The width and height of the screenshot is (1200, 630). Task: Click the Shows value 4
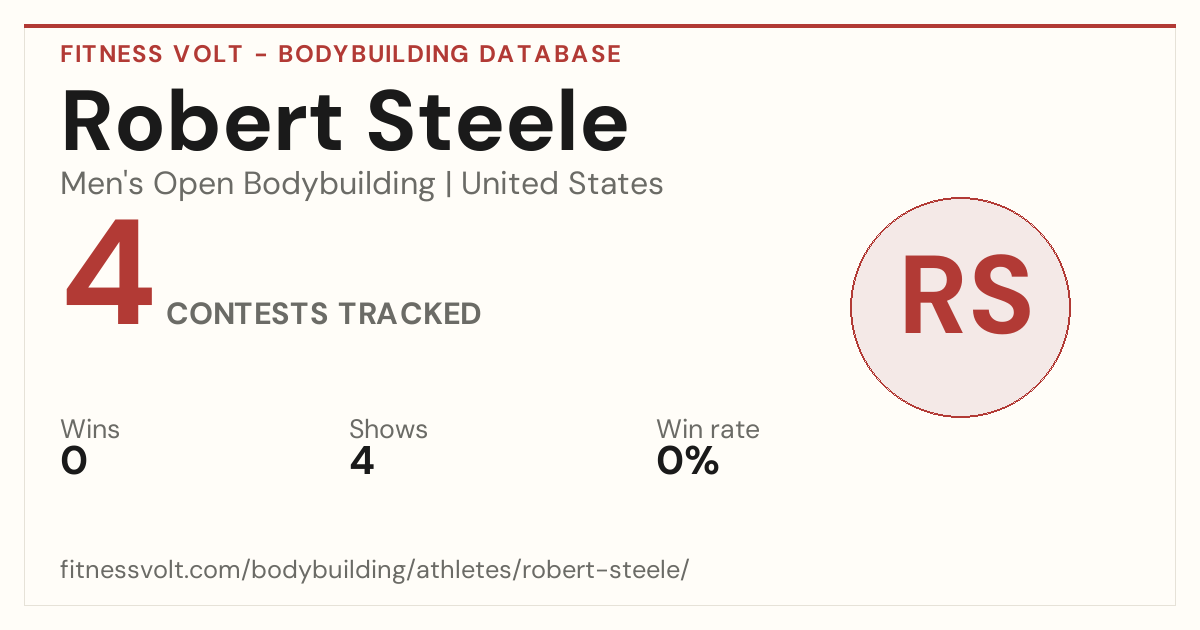pyautogui.click(x=362, y=461)
